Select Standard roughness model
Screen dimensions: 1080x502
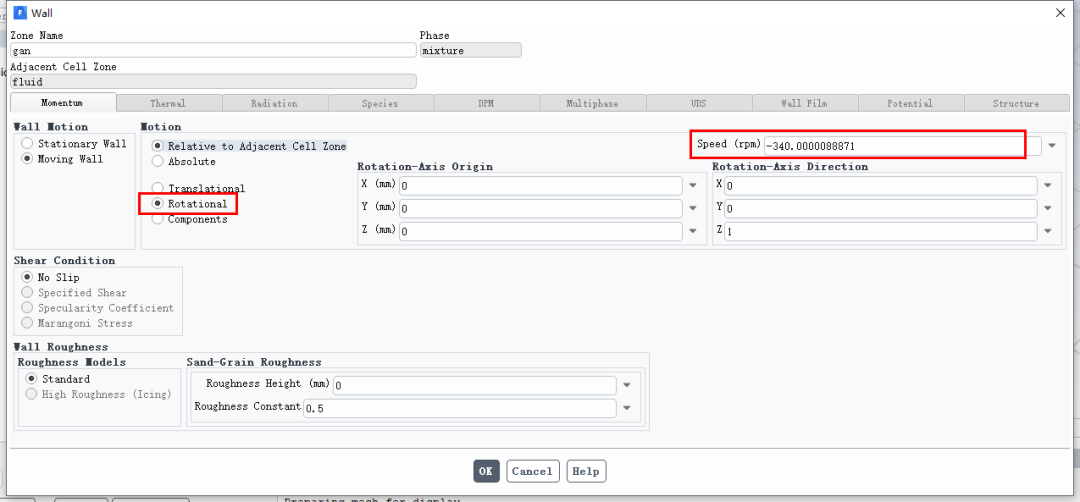31,379
